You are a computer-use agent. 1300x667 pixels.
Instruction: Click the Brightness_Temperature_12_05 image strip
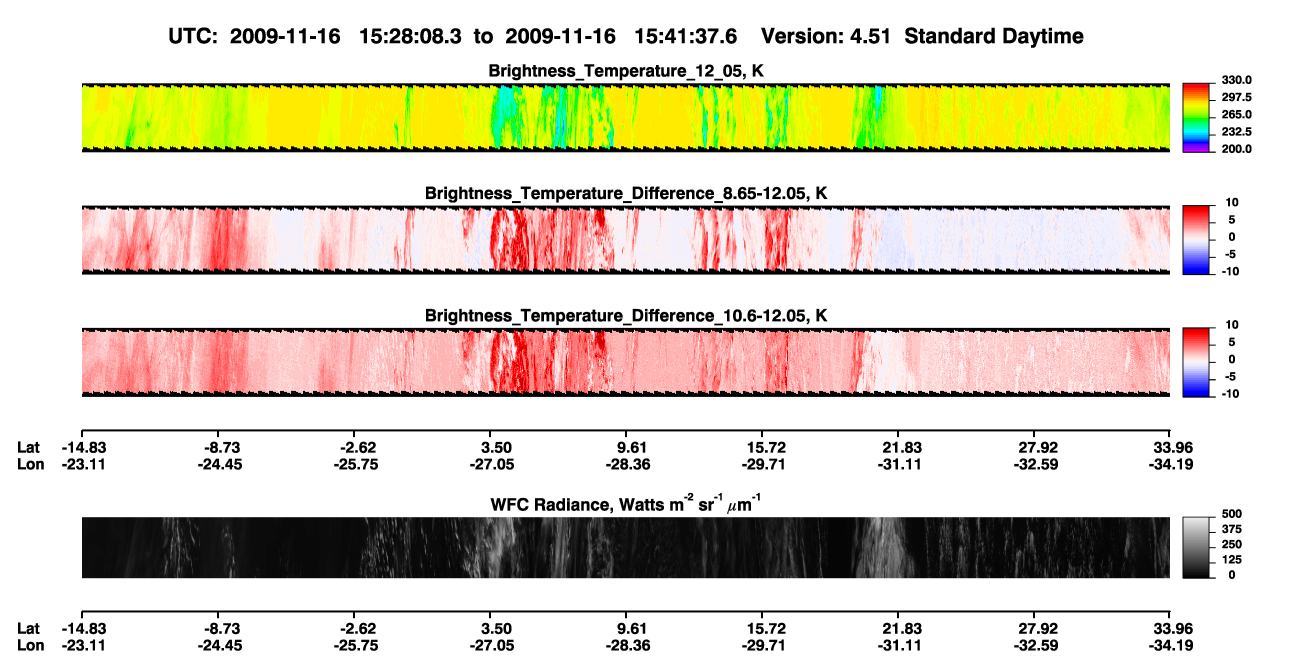coord(625,117)
